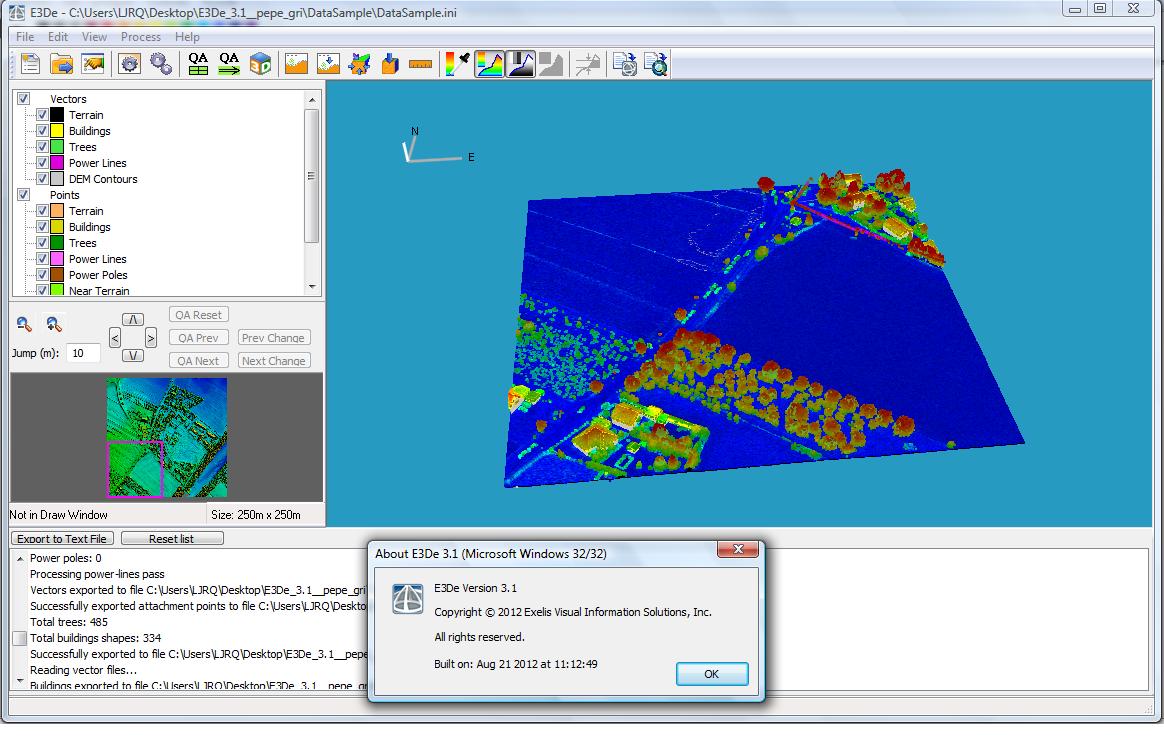
Task: Open the 3D viewer cube icon
Action: tap(261, 64)
